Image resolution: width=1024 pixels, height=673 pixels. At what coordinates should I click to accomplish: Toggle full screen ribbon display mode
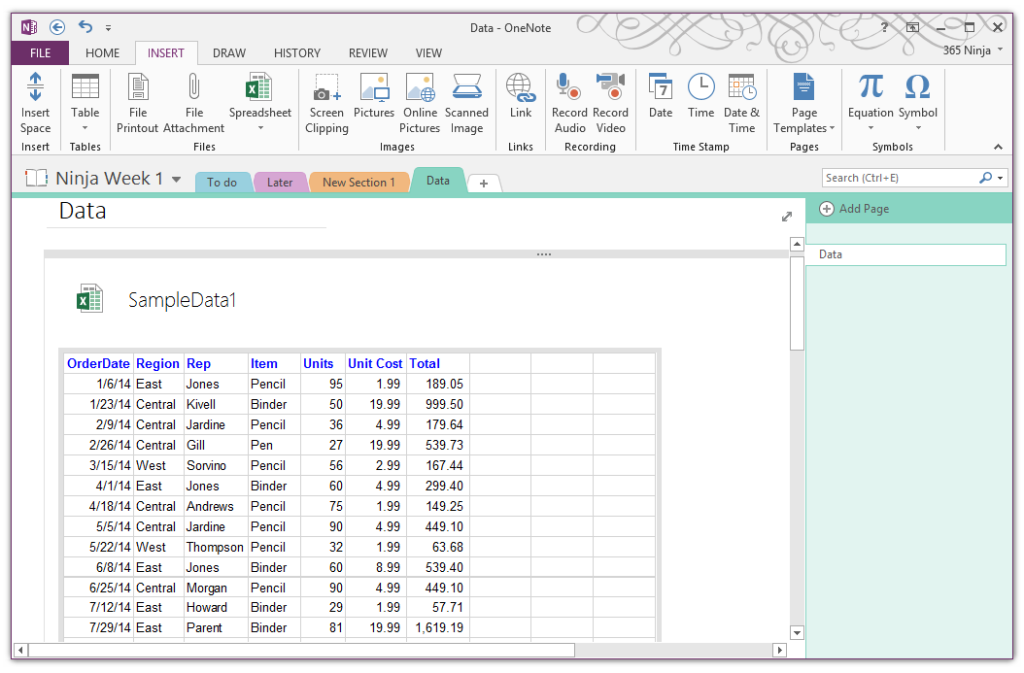point(912,27)
